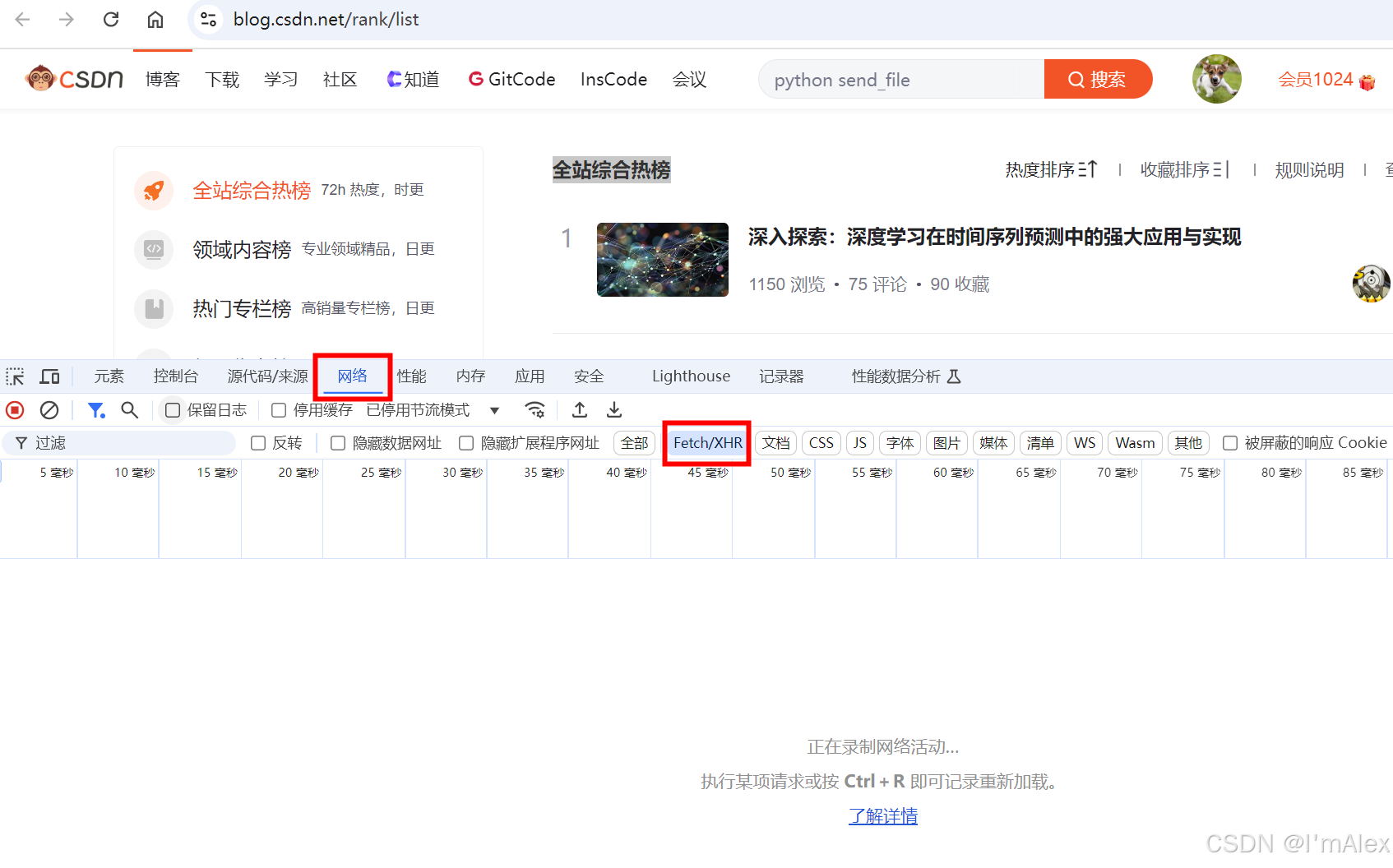Sort list by 收藏排序
1393x868 pixels.
click(x=1185, y=169)
